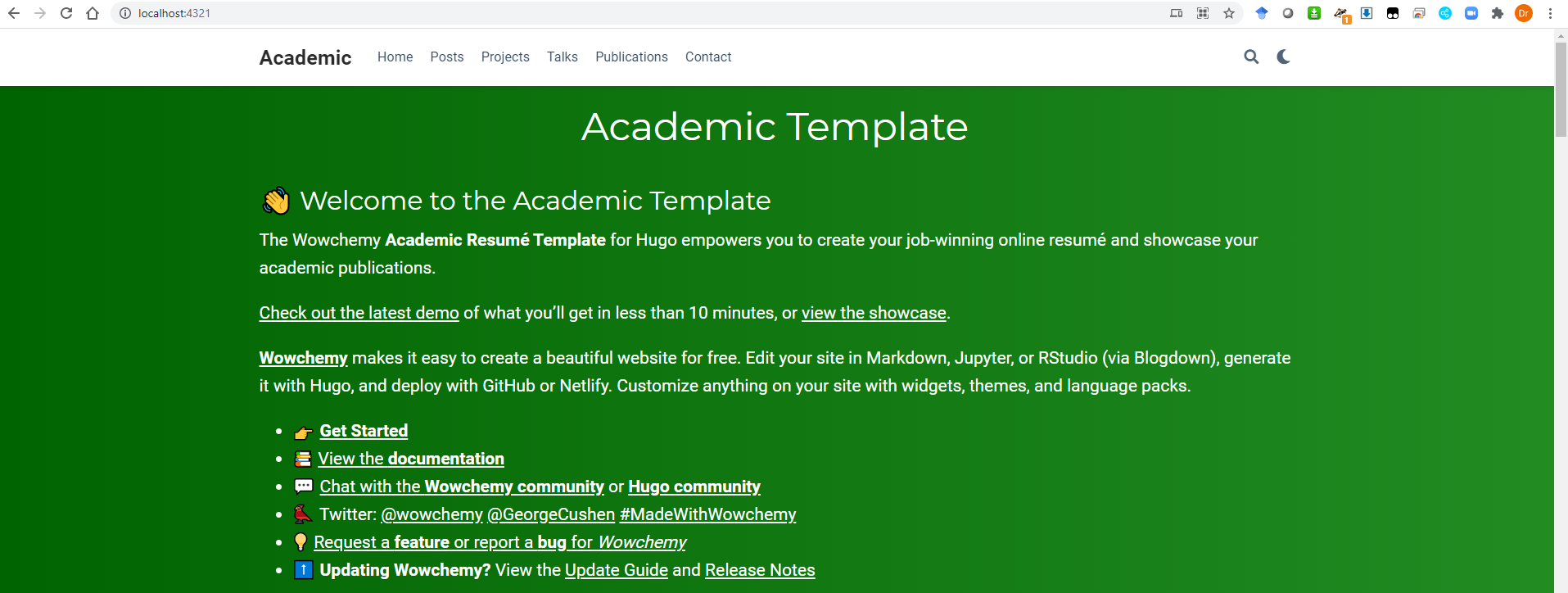Viewport: 1568px width, 593px height.
Task: Click the Academic site logo
Action: click(305, 57)
